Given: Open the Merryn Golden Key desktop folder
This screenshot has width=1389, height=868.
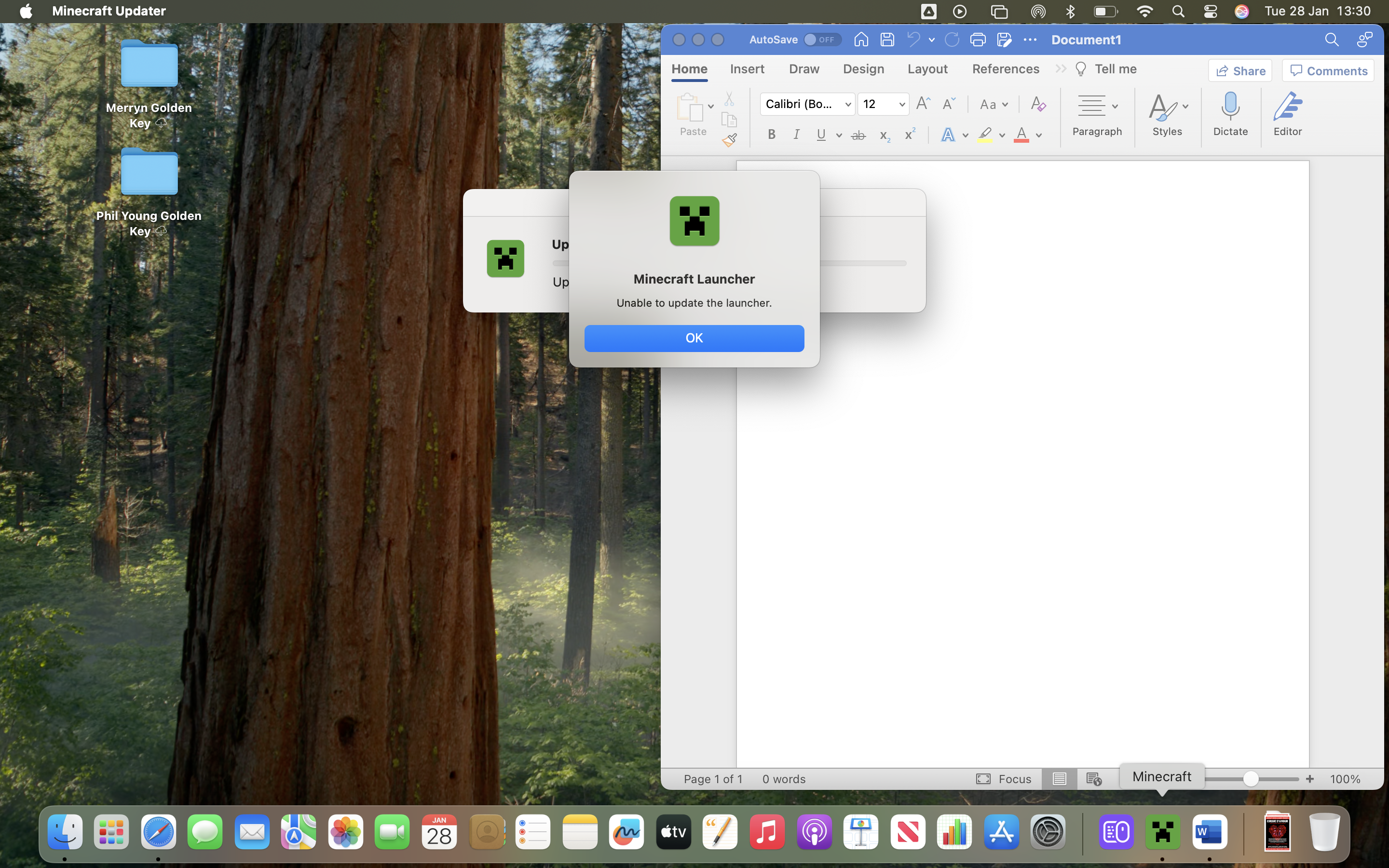Looking at the screenshot, I should pyautogui.click(x=149, y=64).
